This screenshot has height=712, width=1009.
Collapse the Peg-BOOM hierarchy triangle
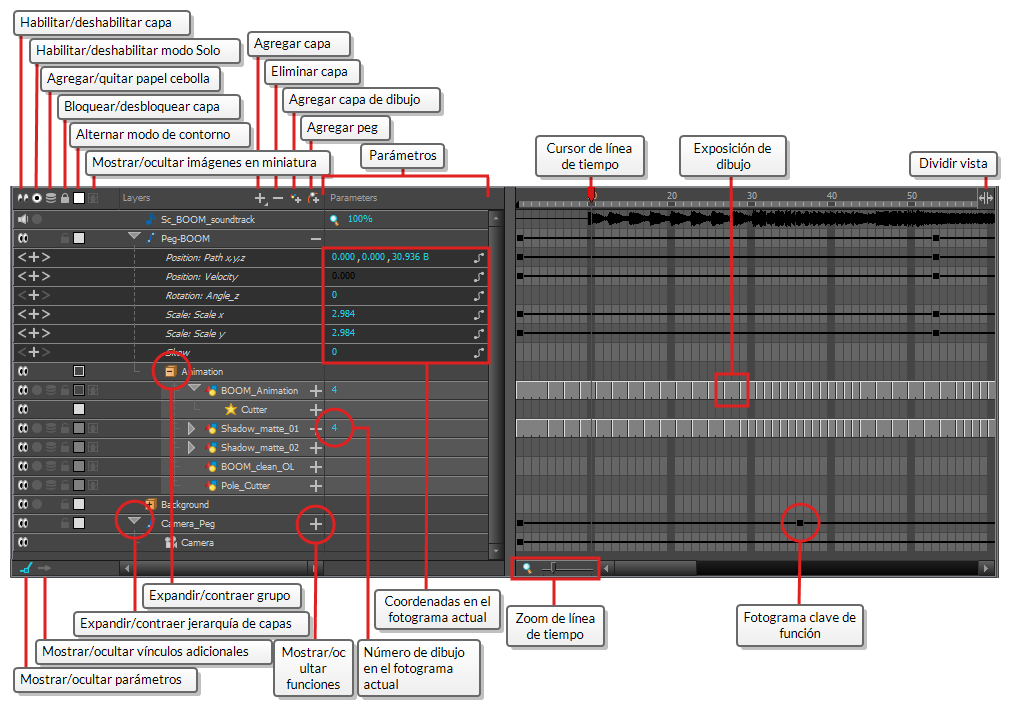[x=134, y=236]
